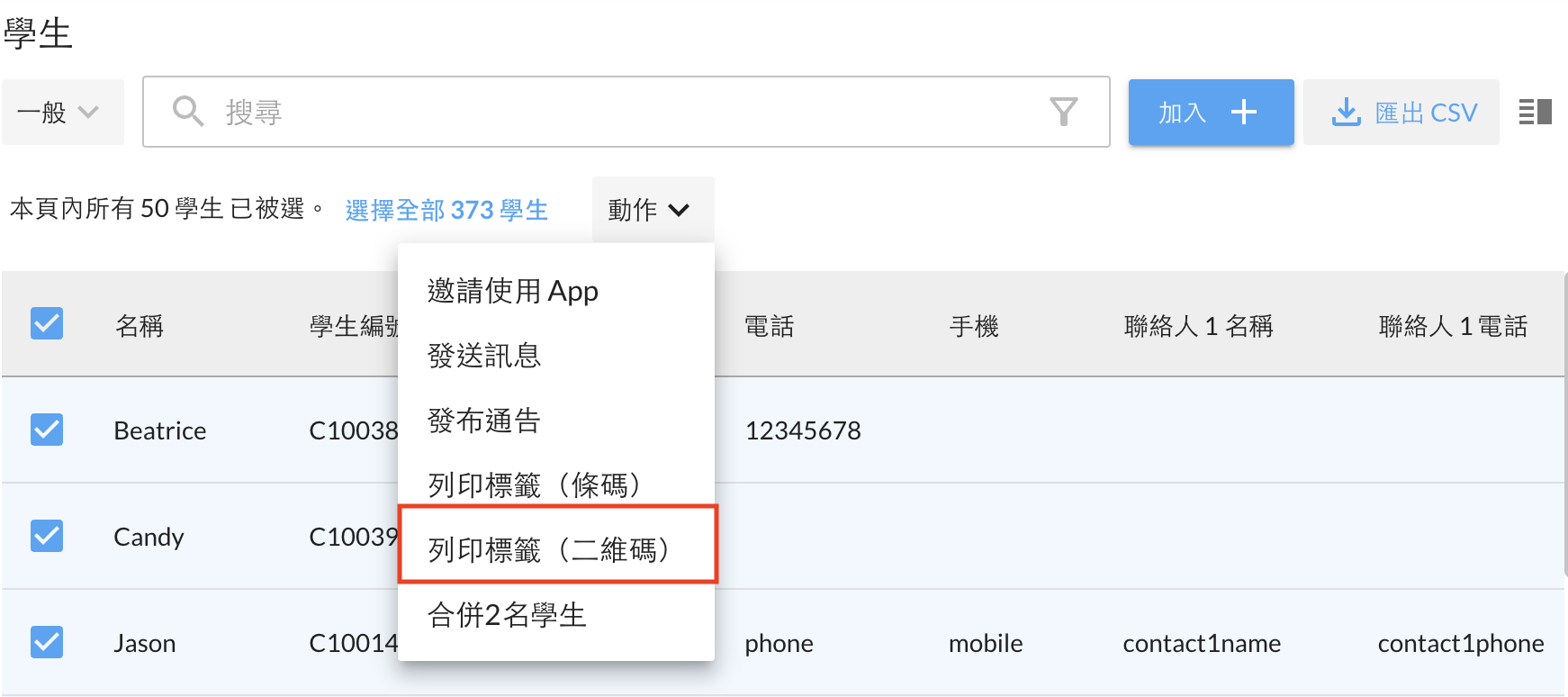Click the column layout view icon

[1535, 112]
